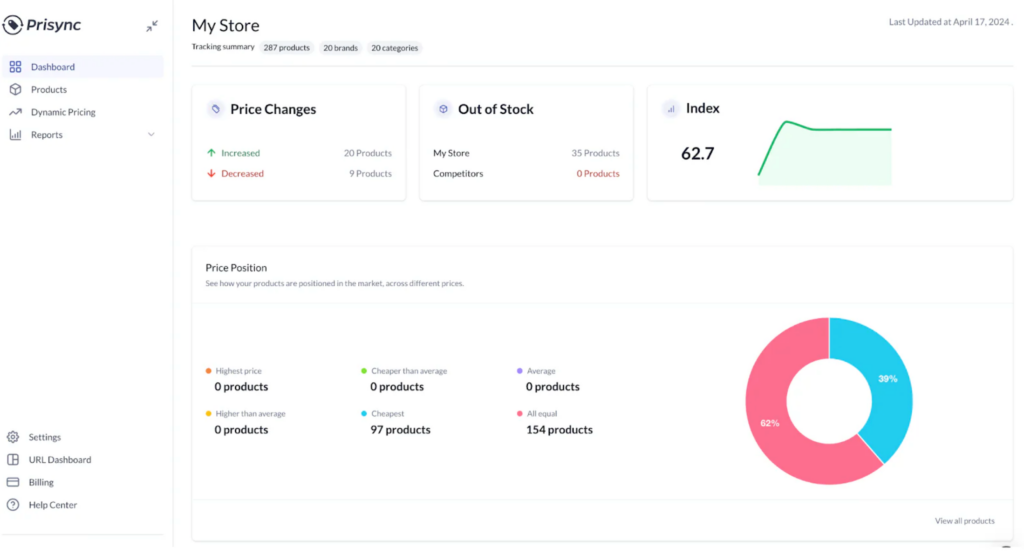This screenshot has width=1024, height=560.
Task: Click the red 0 Products competitors count
Action: pyautogui.click(x=598, y=174)
